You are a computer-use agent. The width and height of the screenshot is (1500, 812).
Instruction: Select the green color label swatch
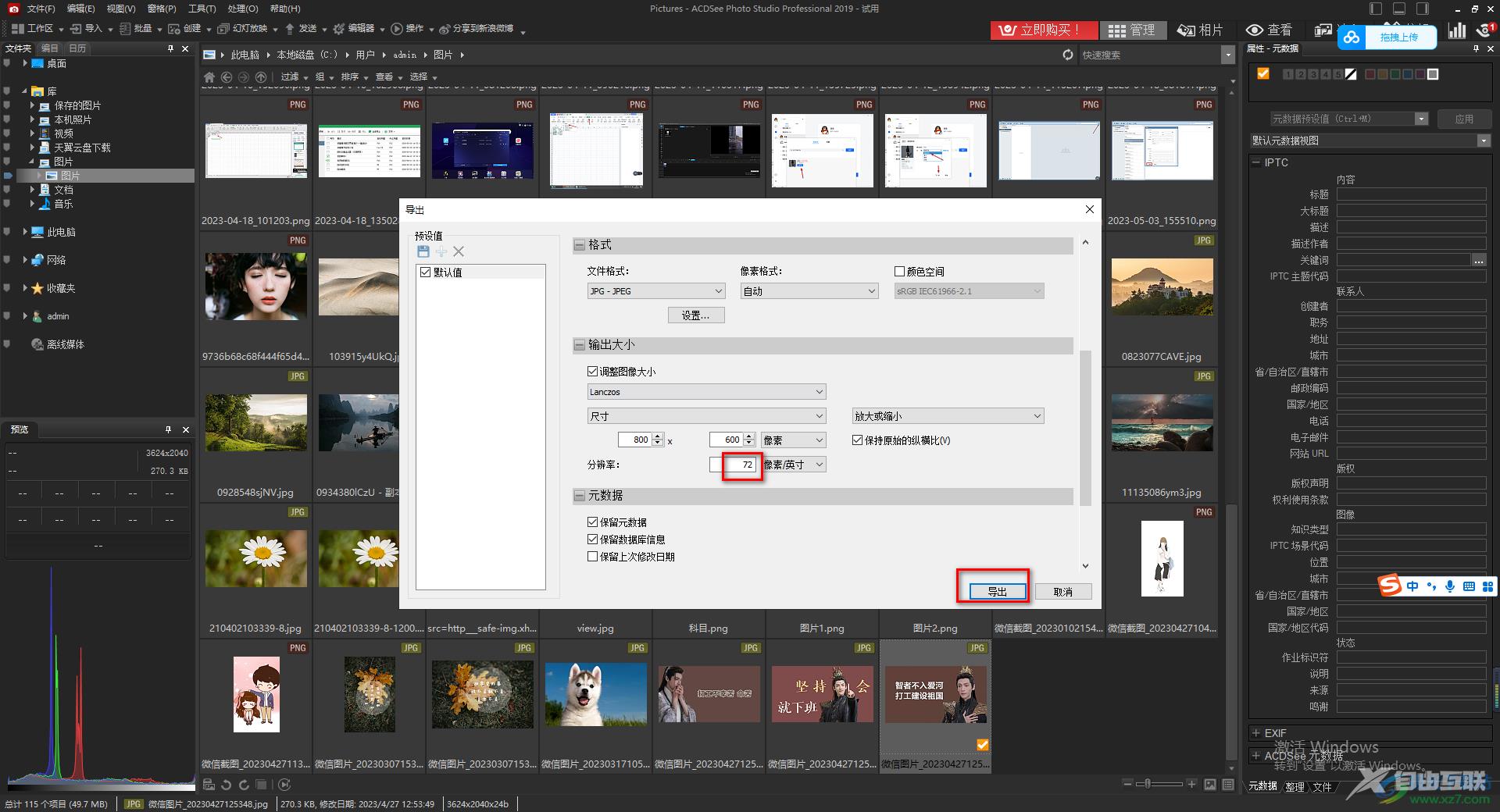click(1395, 74)
